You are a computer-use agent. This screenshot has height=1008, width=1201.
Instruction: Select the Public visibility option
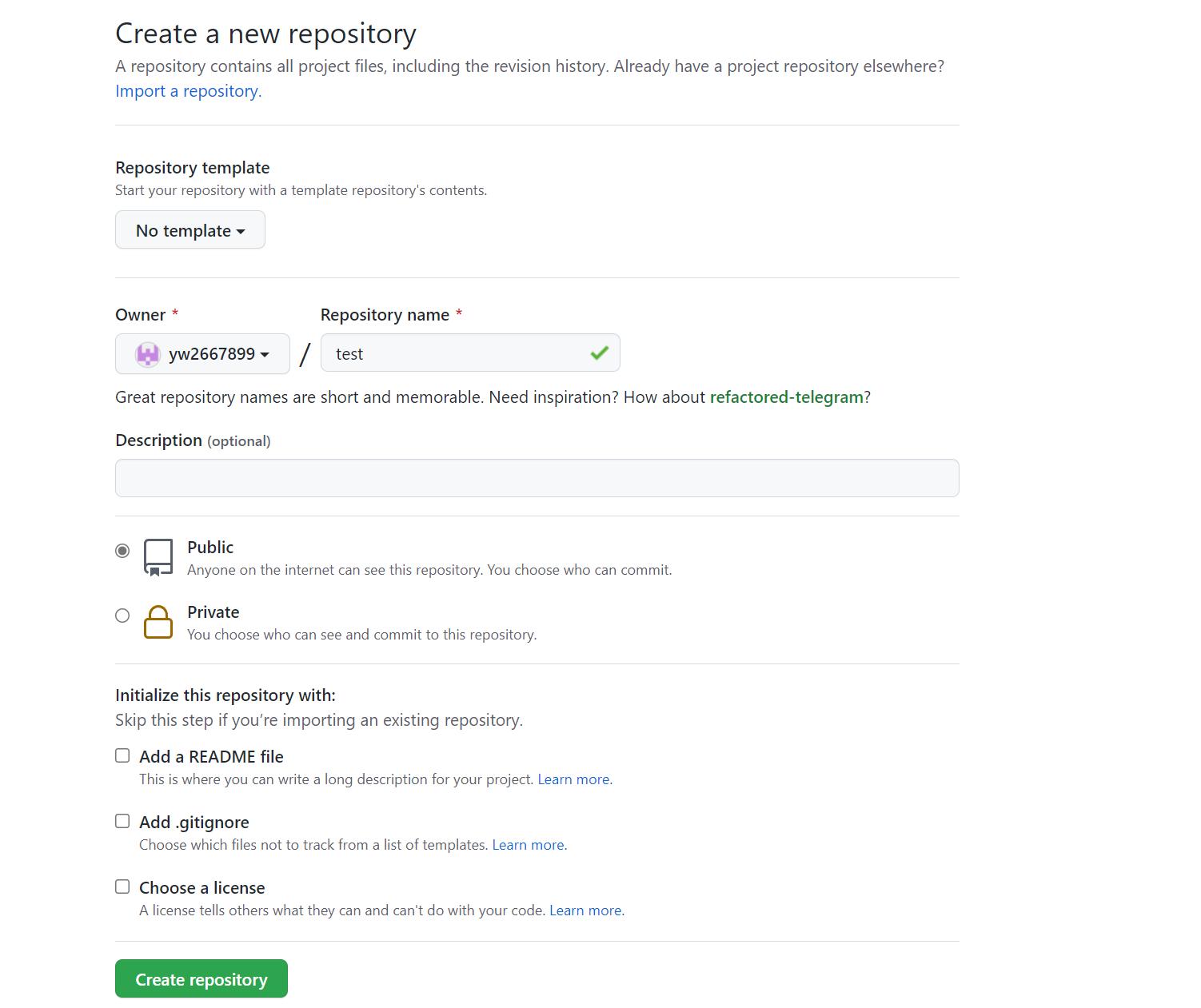click(122, 550)
